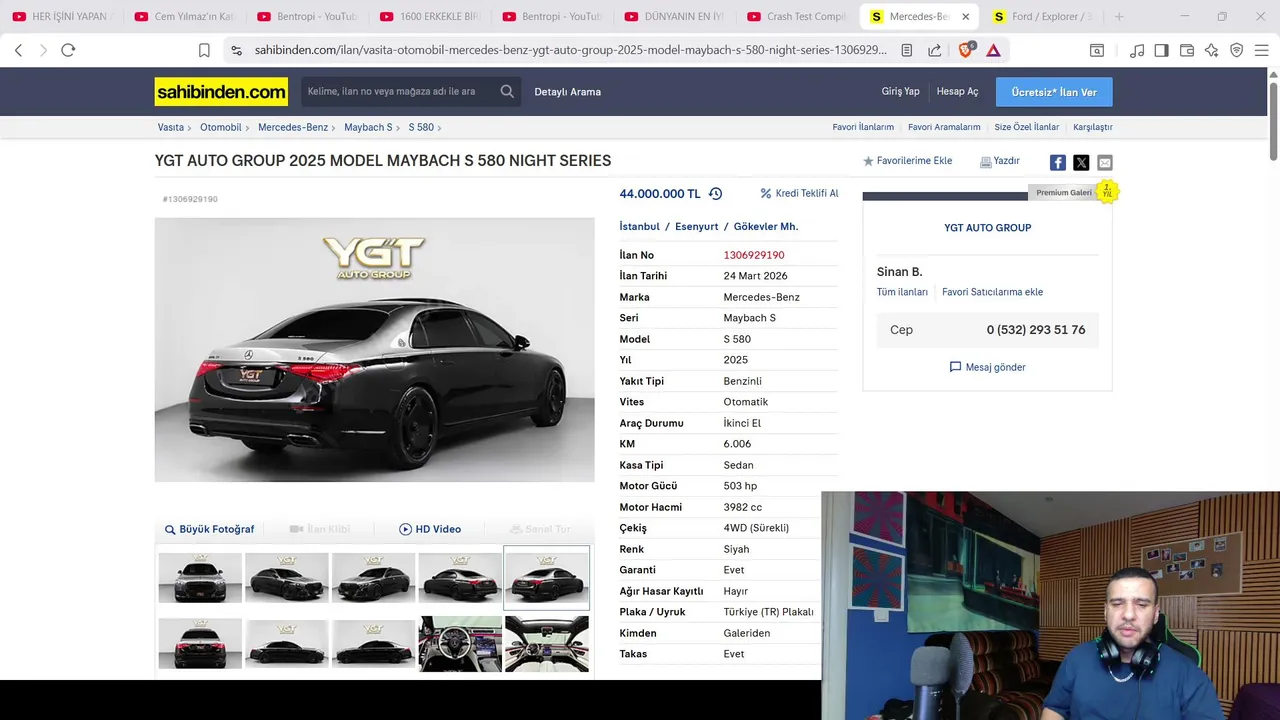Open the Otomobil breadcrumb dropdown
Screen dimensions: 1280x720
(x=224, y=127)
